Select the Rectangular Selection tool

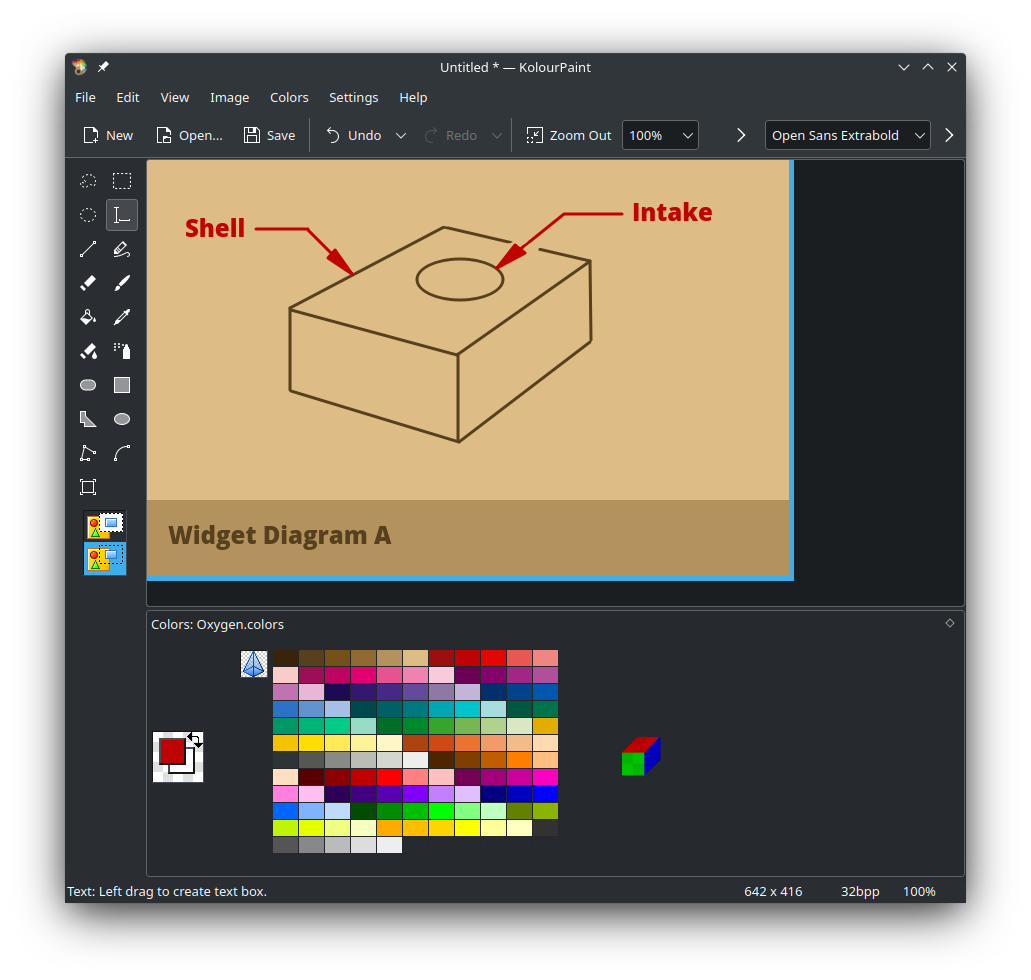122,181
